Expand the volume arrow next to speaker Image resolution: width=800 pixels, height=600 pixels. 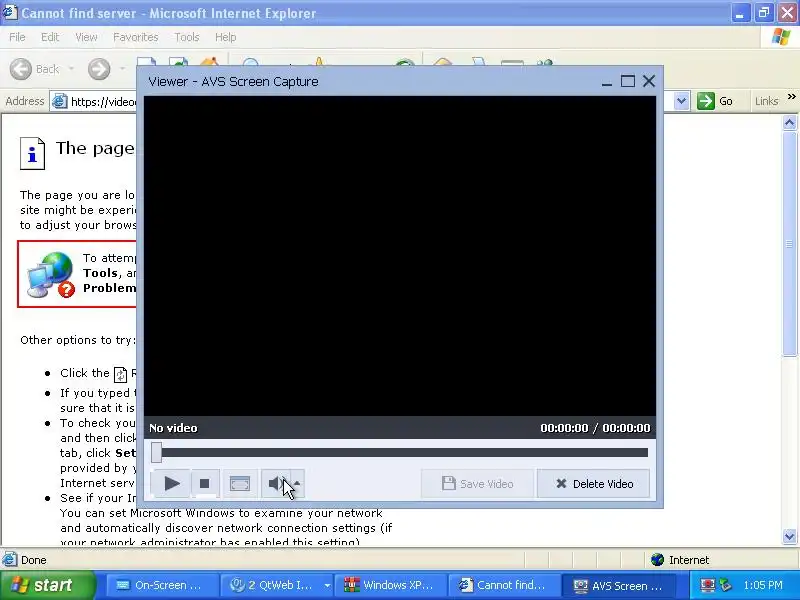(x=297, y=483)
